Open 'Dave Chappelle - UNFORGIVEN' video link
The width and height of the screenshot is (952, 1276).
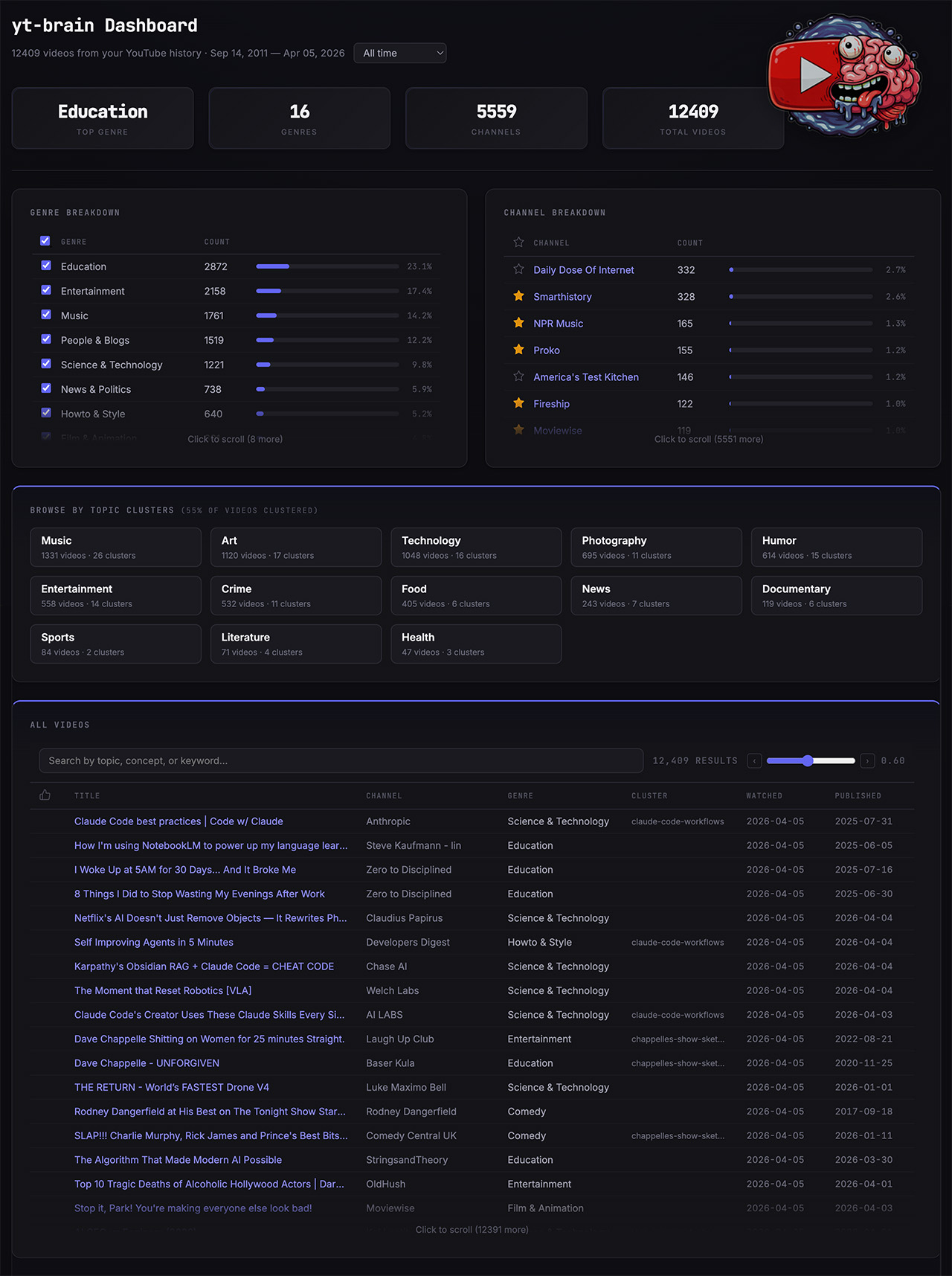(147, 1063)
